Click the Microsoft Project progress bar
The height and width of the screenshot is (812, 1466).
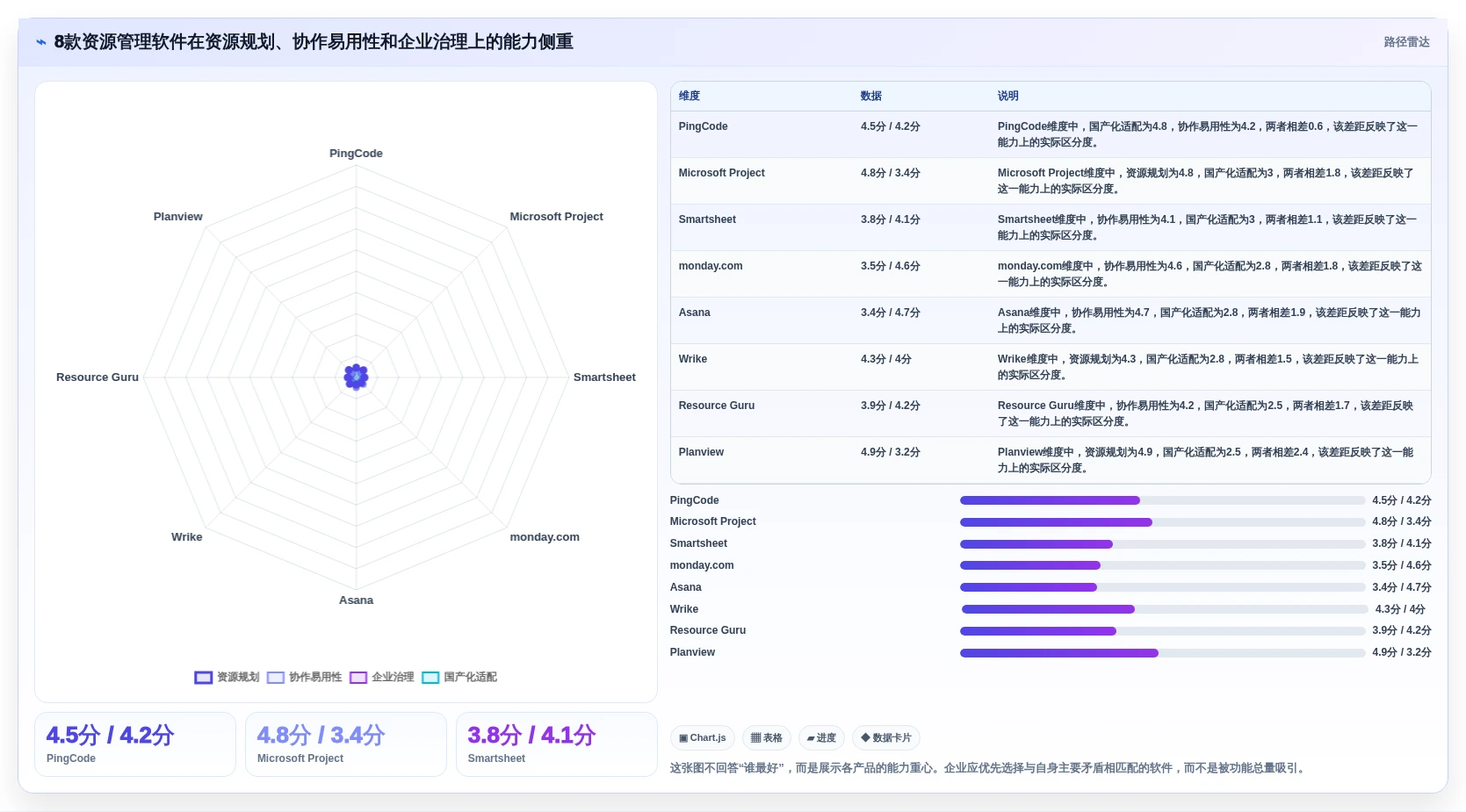point(1162,522)
